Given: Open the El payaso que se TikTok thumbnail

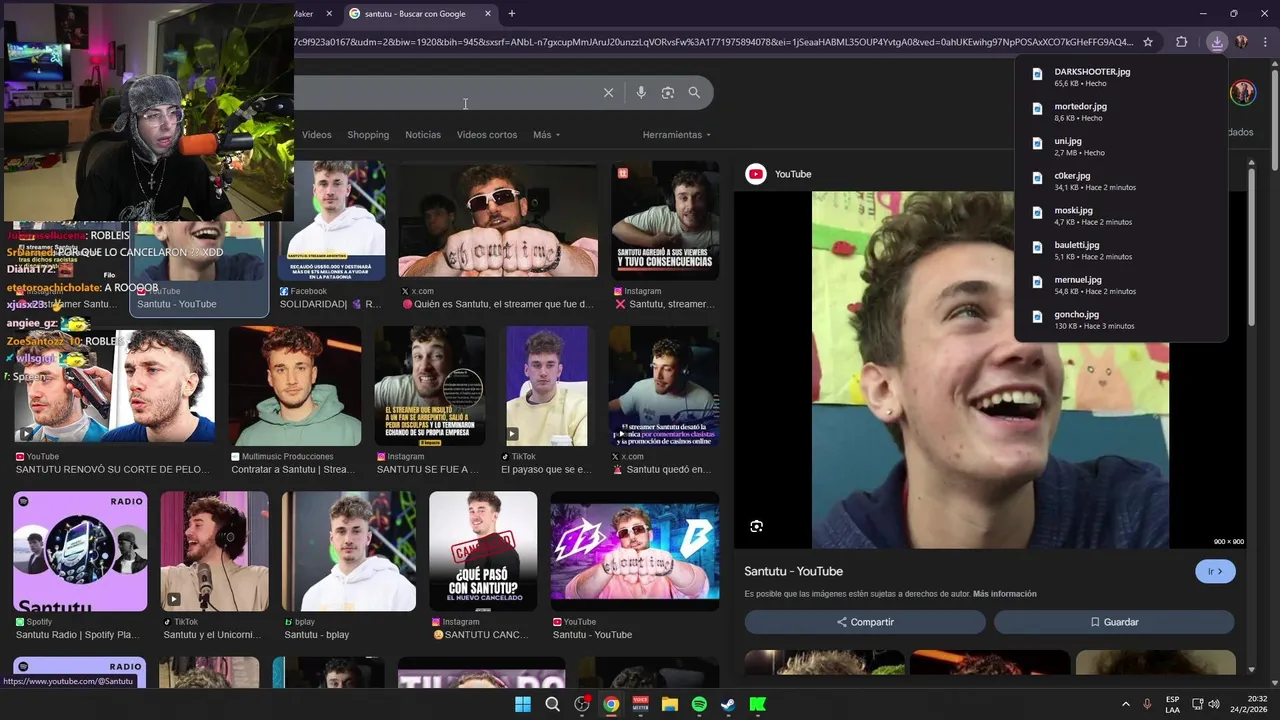Looking at the screenshot, I should 547,387.
